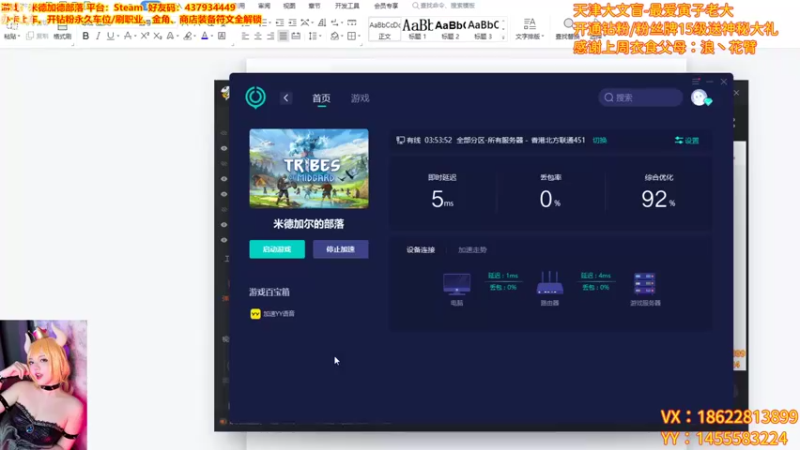Select the 设备连接 tab
The image size is (800, 450).
point(420,249)
